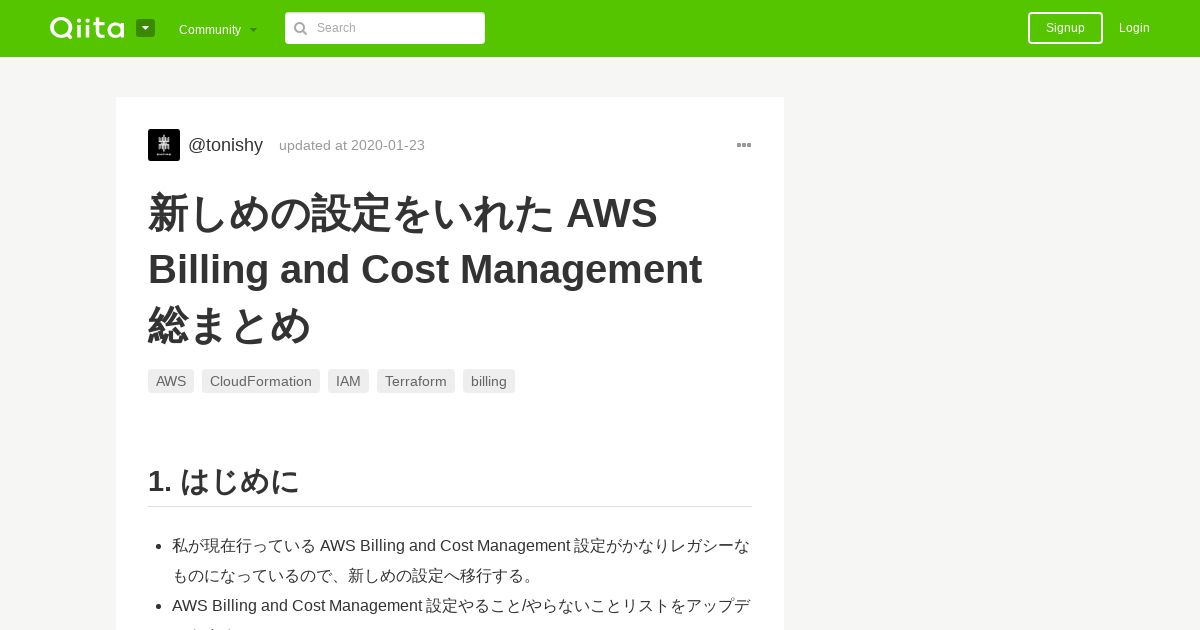Image resolution: width=1200 pixels, height=630 pixels.
Task: Click the Login link
Action: 1134,28
